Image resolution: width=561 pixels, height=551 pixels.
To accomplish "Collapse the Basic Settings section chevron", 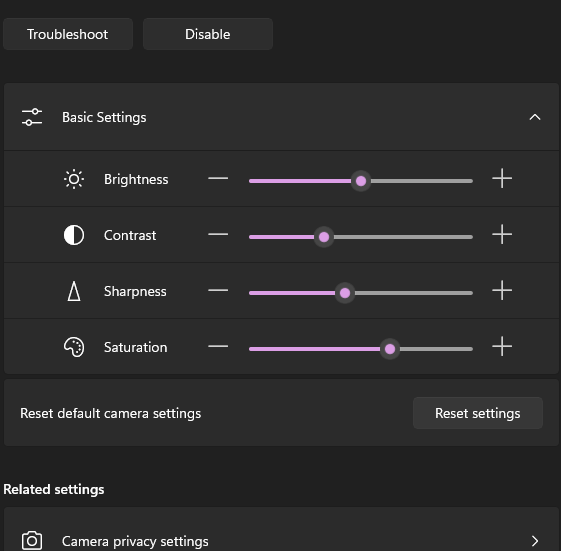I will click(x=535, y=117).
